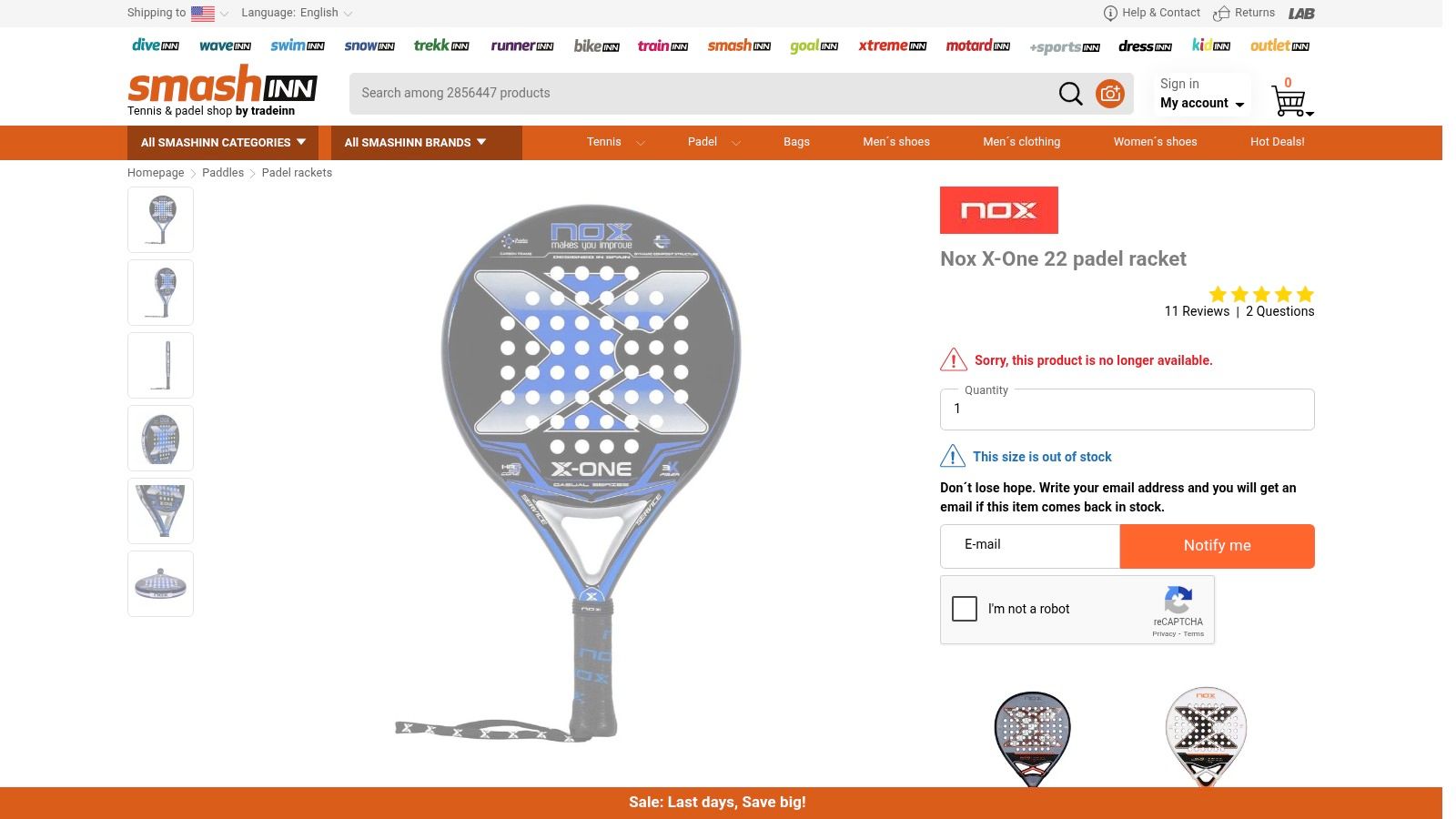The width and height of the screenshot is (1456, 819).
Task: Click the E-mail input field
Action: pyautogui.click(x=1030, y=546)
